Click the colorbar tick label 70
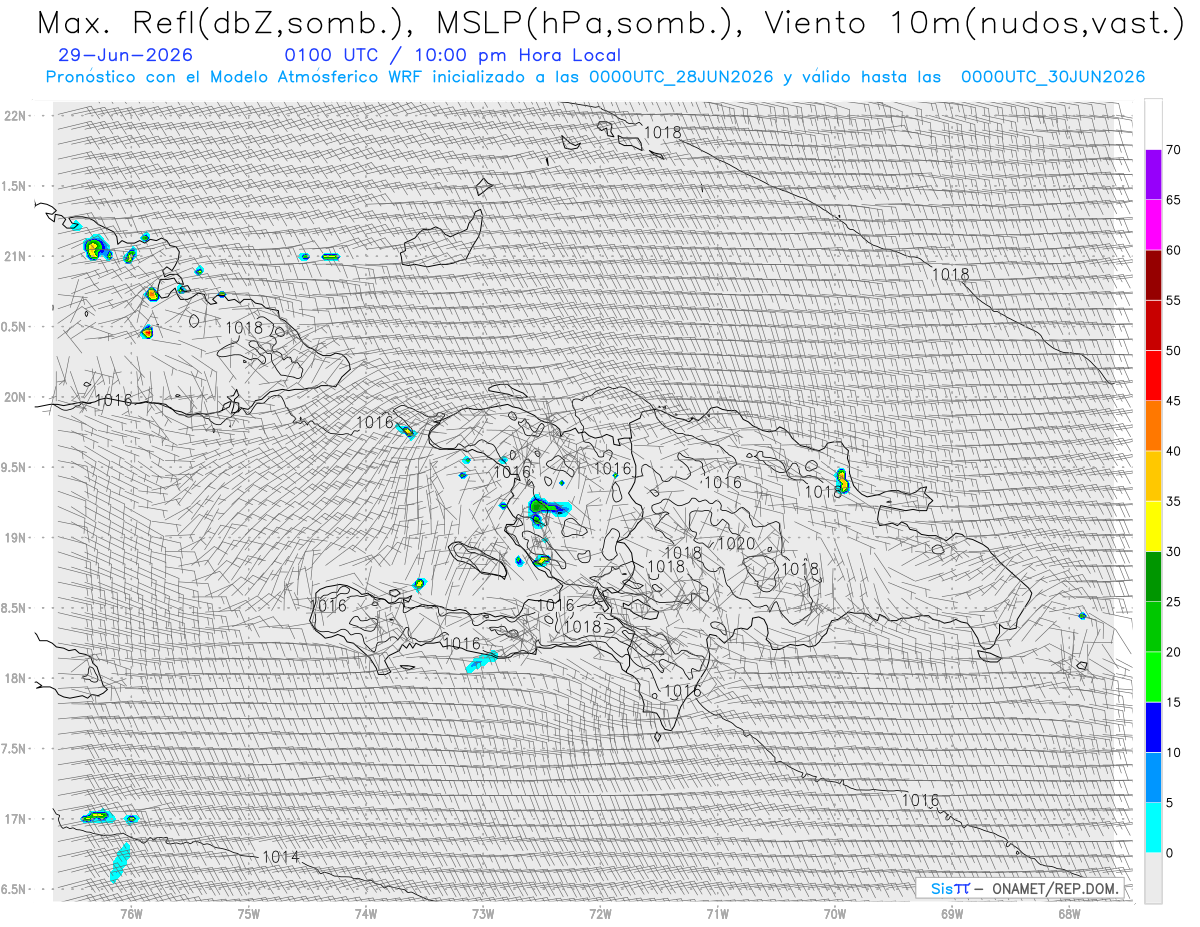Viewport: 1200px width, 927px height. [x=1173, y=150]
